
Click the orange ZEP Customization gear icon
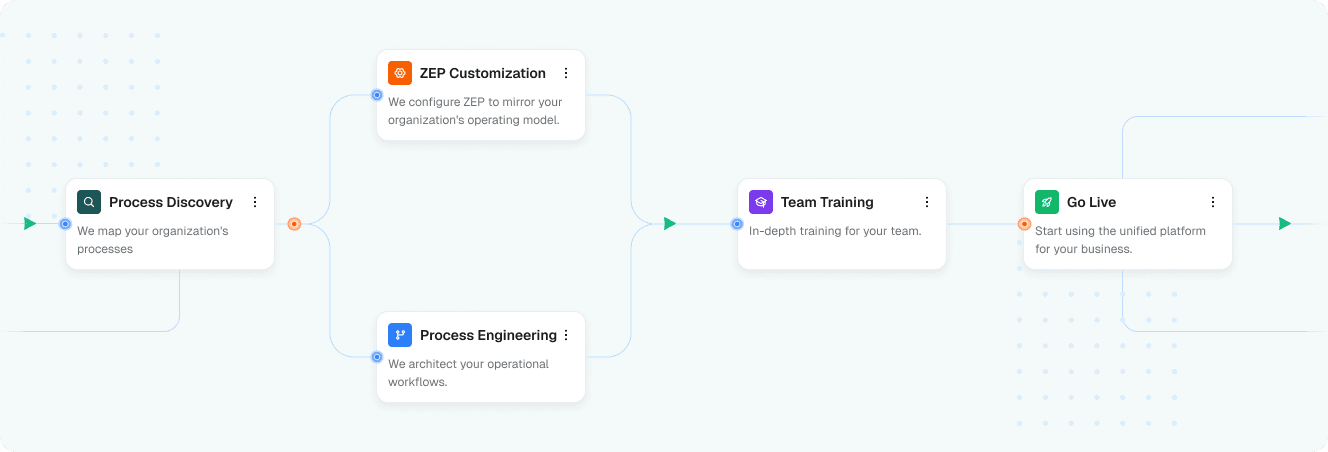[400, 73]
